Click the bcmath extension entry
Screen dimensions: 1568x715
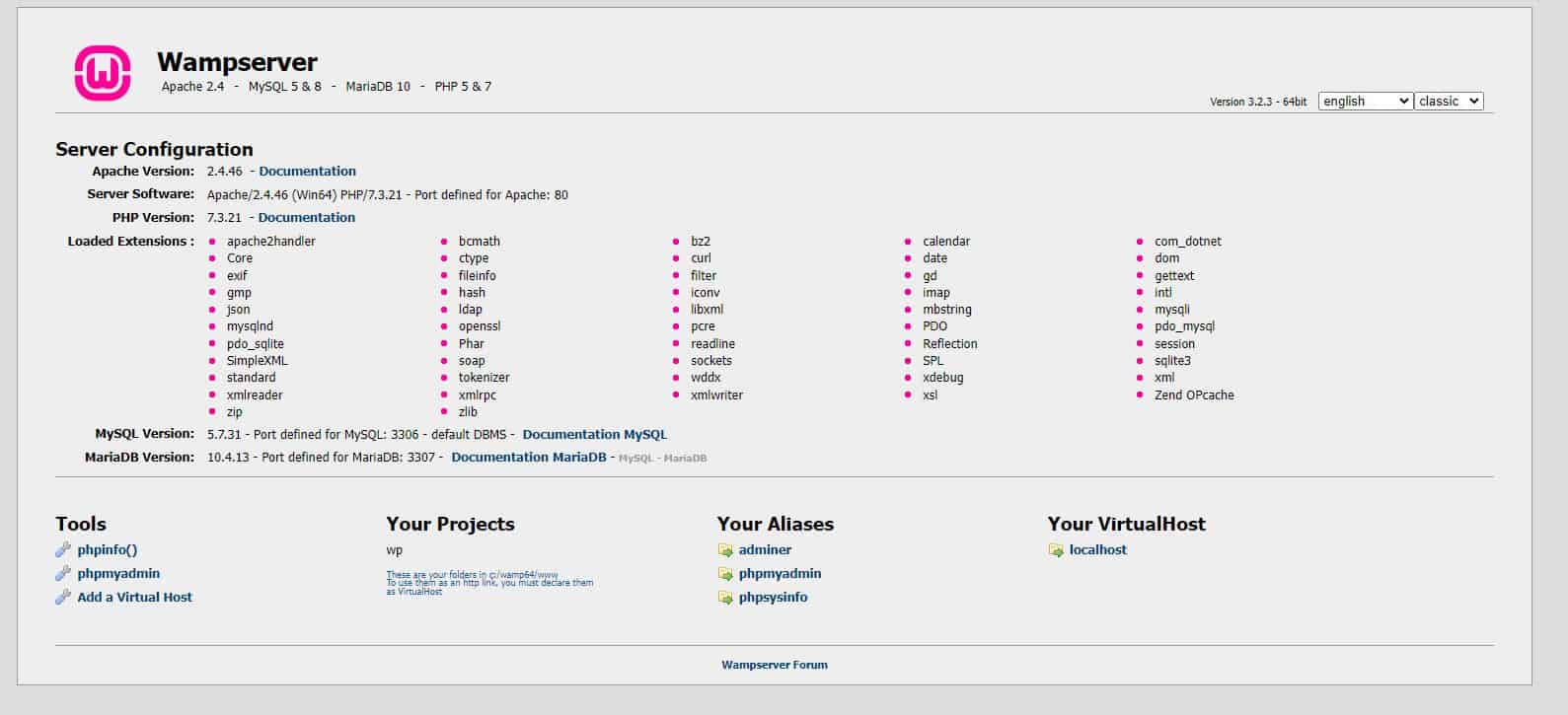coord(480,242)
